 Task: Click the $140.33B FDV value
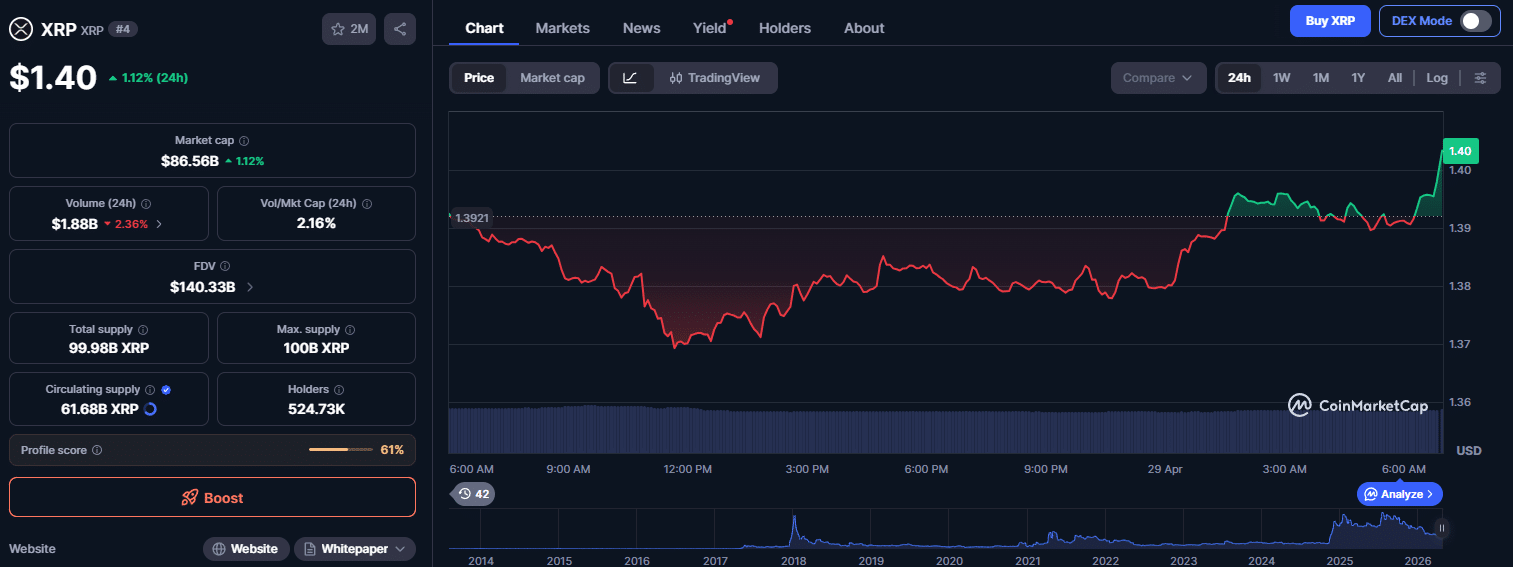click(202, 287)
